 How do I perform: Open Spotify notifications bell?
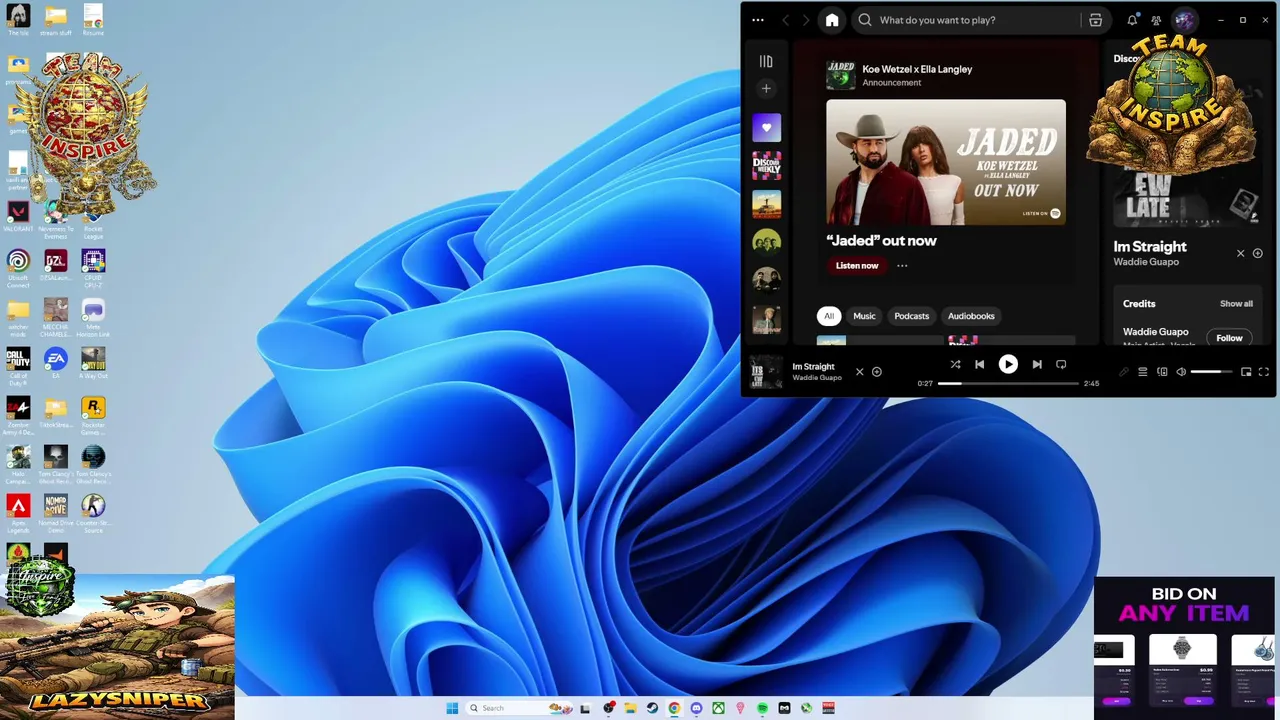click(x=1133, y=20)
